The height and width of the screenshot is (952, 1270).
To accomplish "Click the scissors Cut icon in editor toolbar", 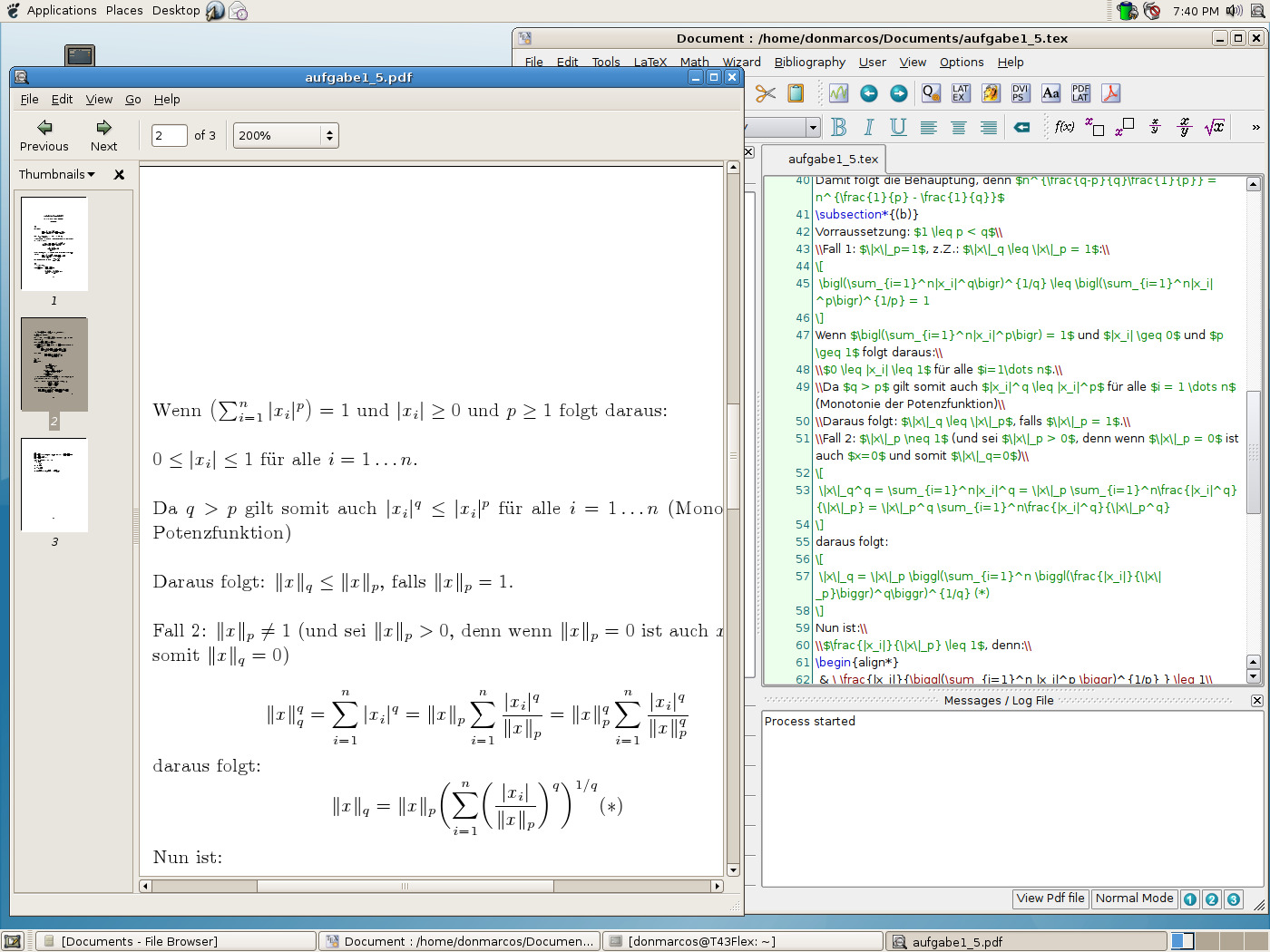I will tap(766, 93).
